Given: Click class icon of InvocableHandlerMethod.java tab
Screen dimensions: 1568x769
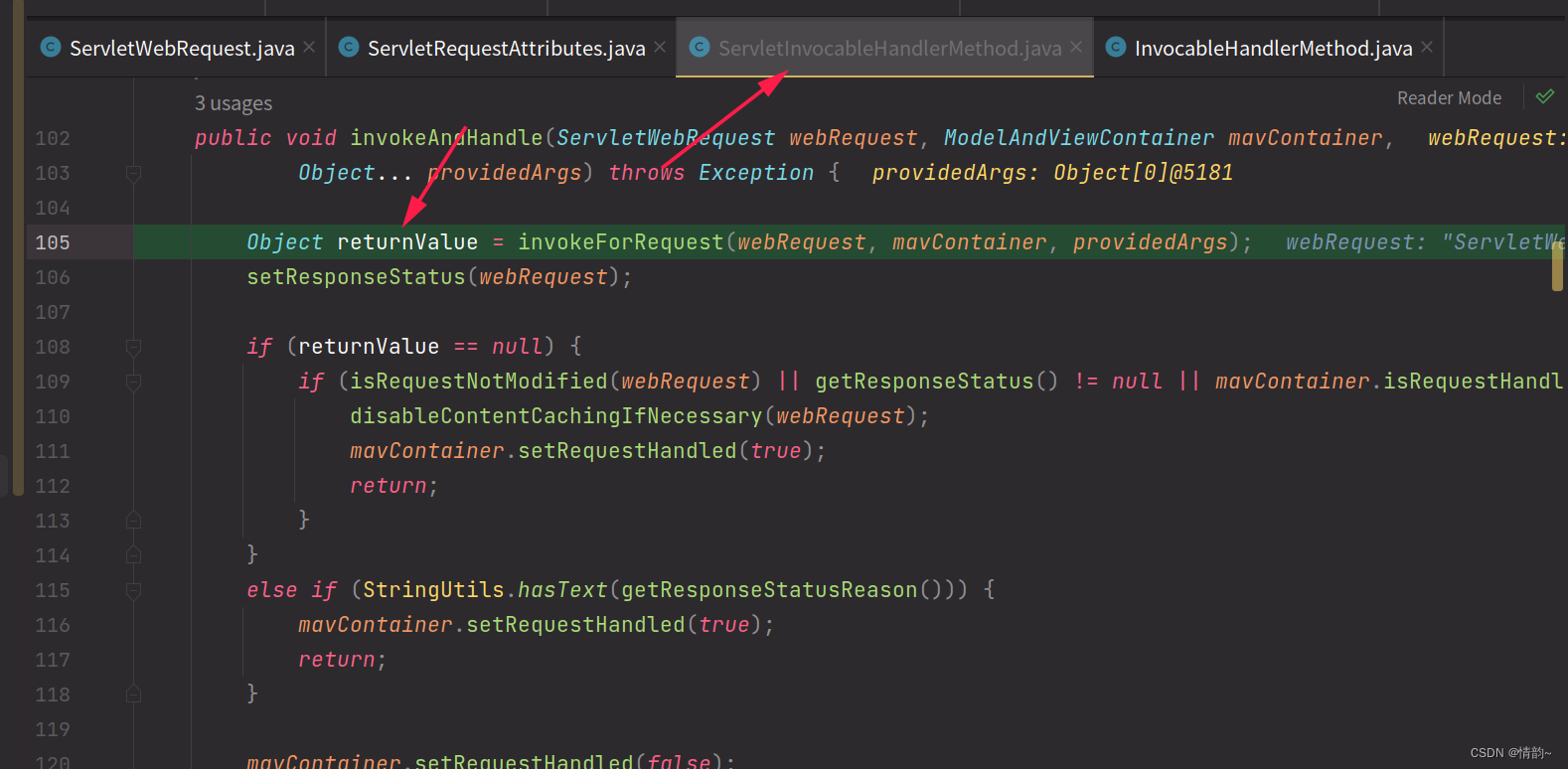Looking at the screenshot, I should point(1116,47).
